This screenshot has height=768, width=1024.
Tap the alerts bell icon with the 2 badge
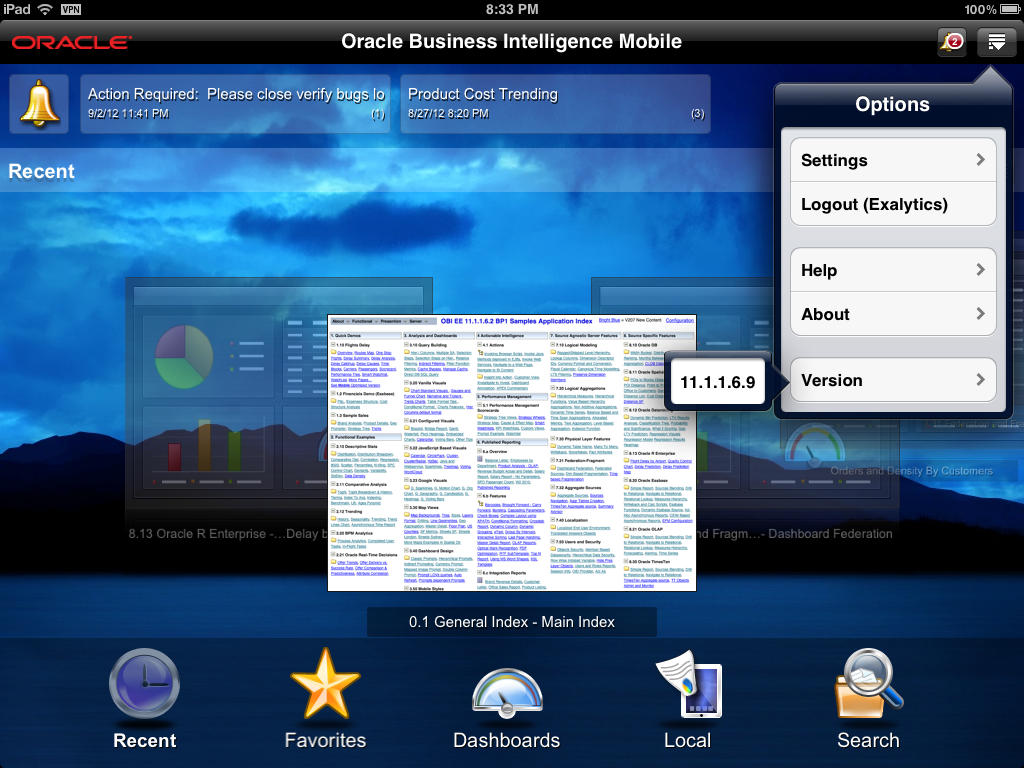point(952,42)
